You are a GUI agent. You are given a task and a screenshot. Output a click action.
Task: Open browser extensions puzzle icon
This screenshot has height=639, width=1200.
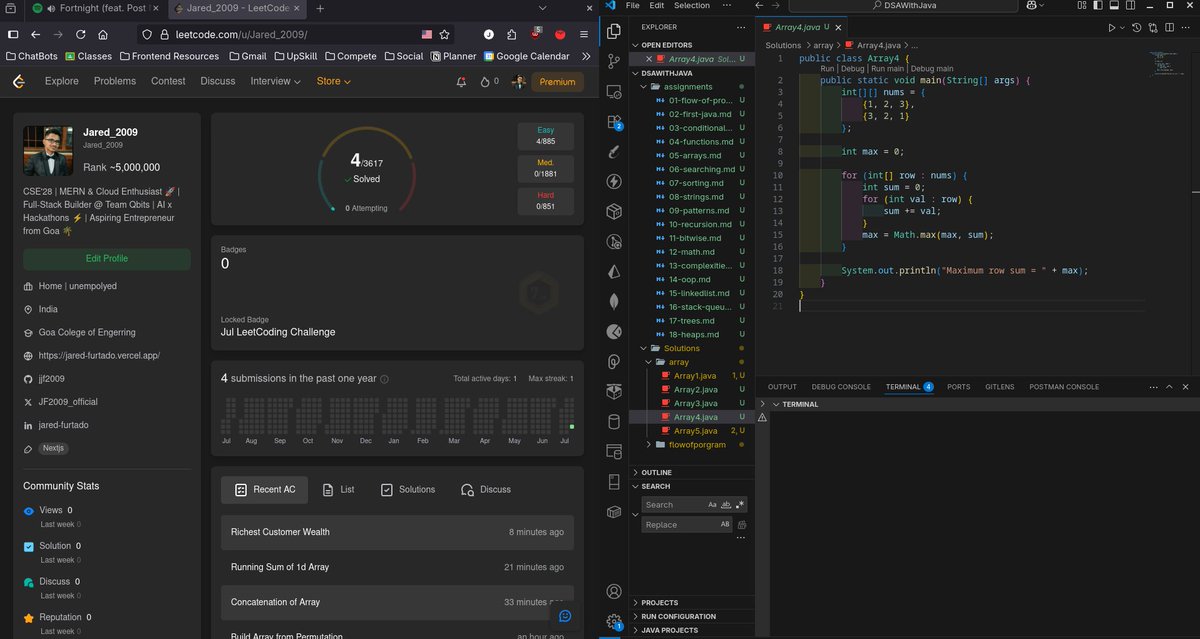click(512, 33)
